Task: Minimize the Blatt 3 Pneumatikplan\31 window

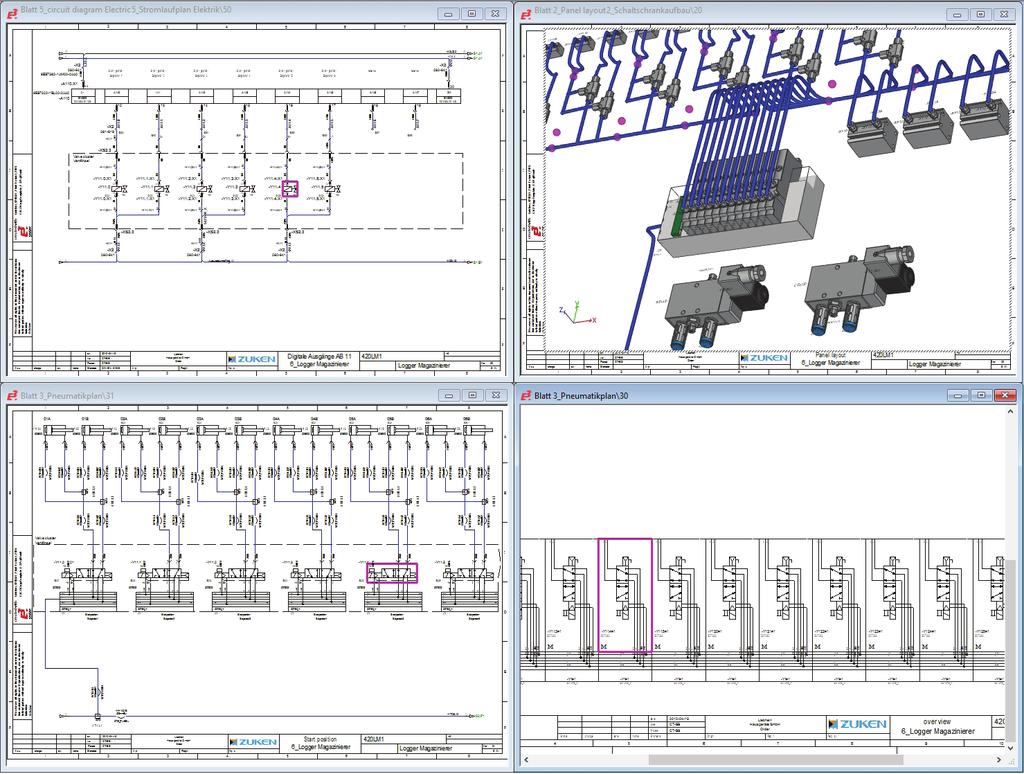Action: pyautogui.click(x=448, y=395)
